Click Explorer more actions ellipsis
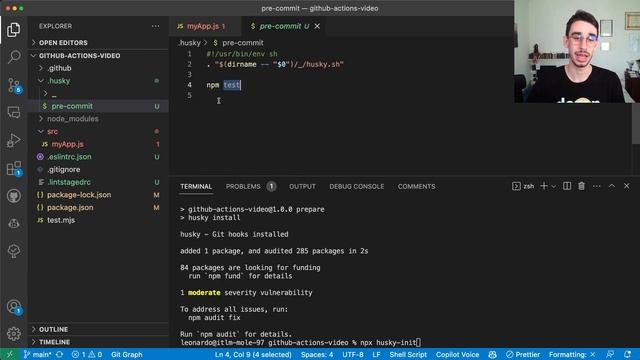This screenshot has width=640, height=360. tap(156, 26)
